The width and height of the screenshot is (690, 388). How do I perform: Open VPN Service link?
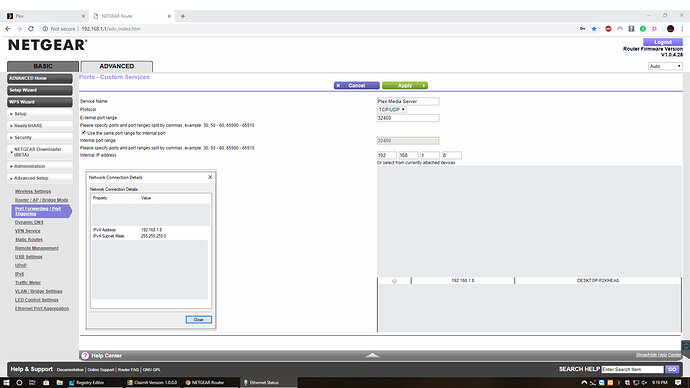pos(28,231)
